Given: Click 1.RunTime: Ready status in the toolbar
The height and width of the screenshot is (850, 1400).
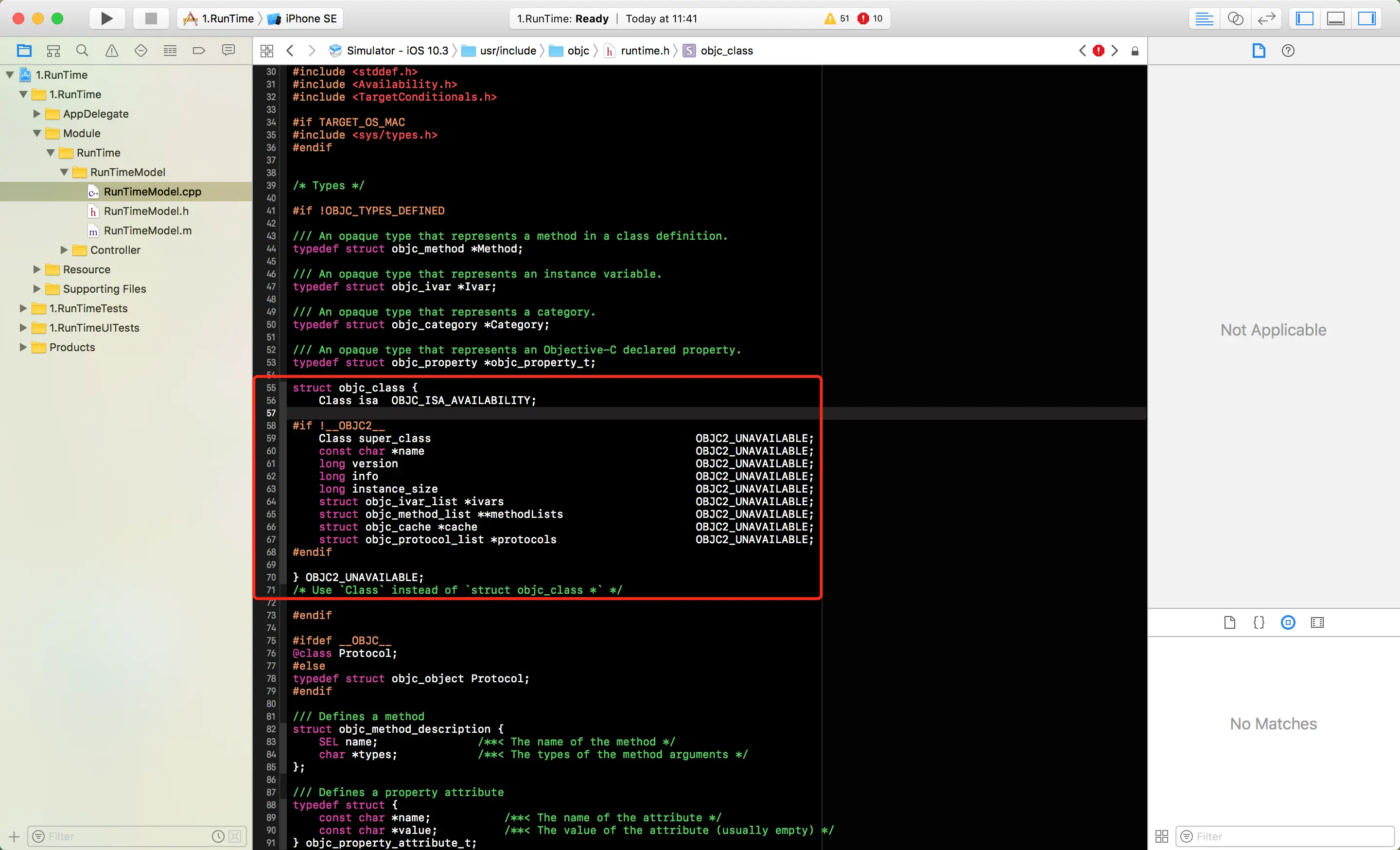Looking at the screenshot, I should pyautogui.click(x=562, y=18).
